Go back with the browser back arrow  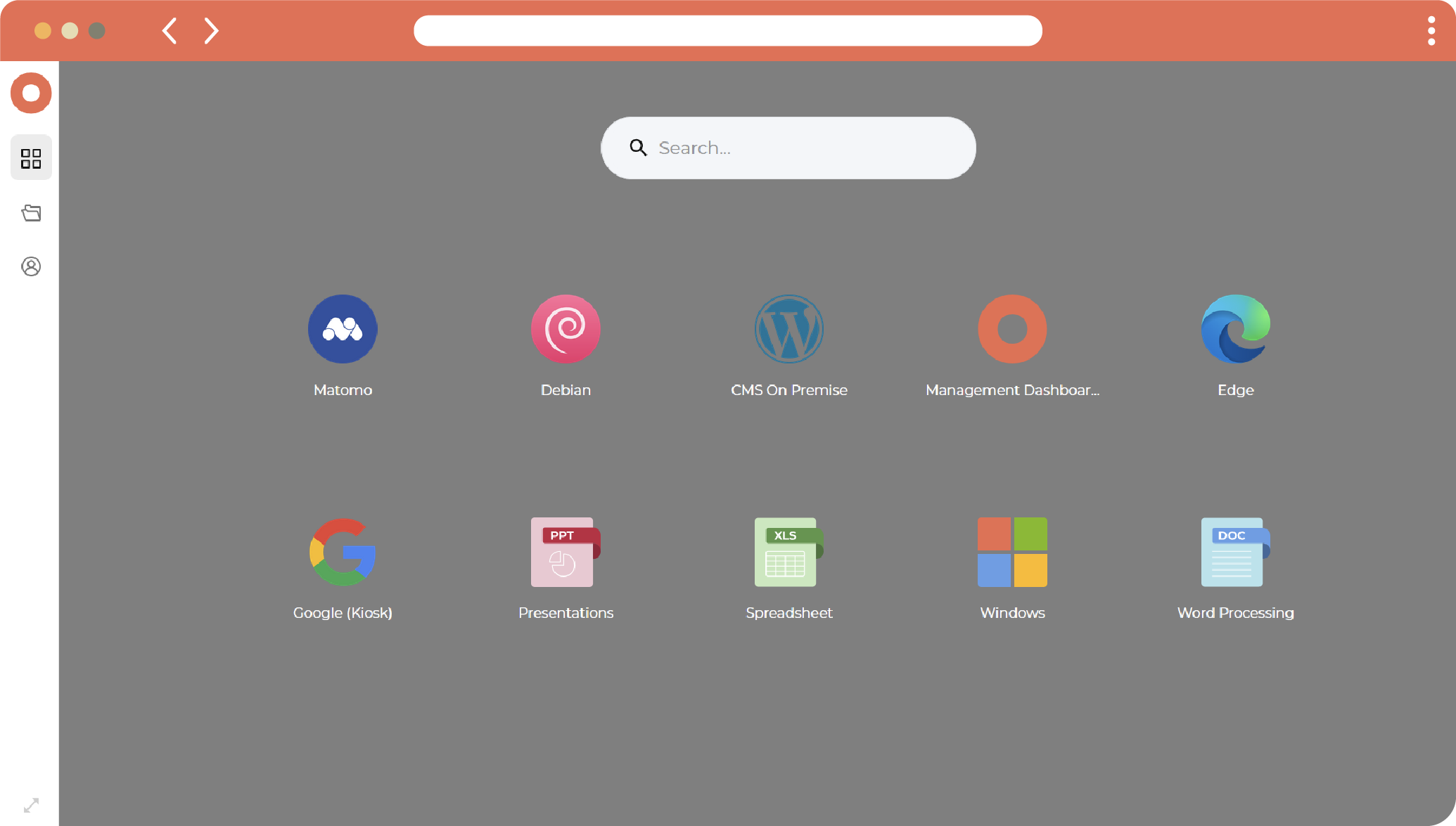[x=170, y=31]
